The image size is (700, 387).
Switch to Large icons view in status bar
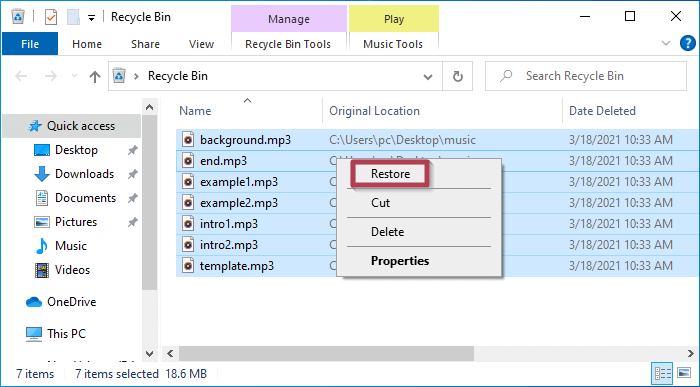pos(684,373)
